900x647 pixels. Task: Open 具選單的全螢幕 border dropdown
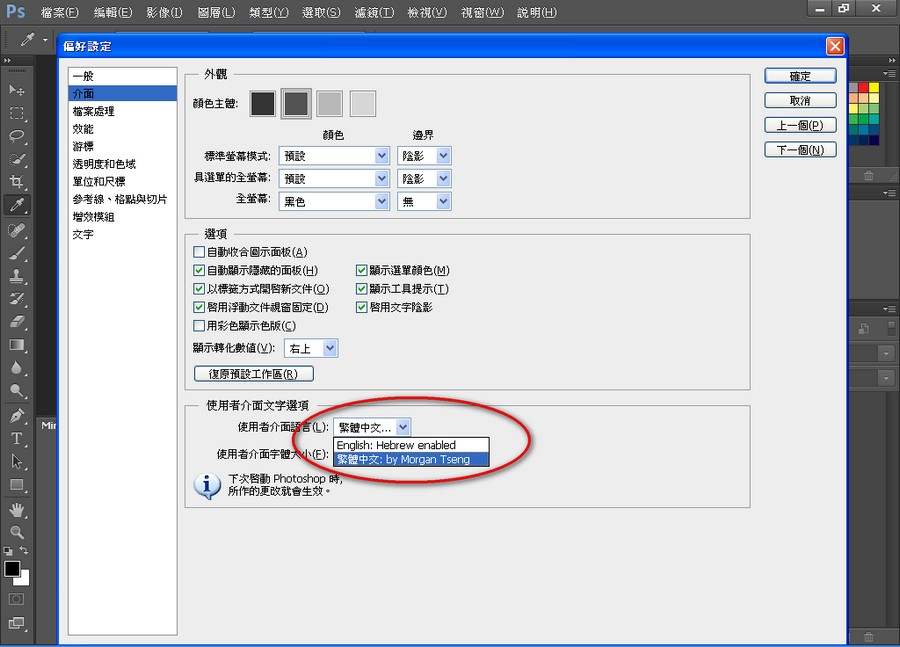(424, 179)
